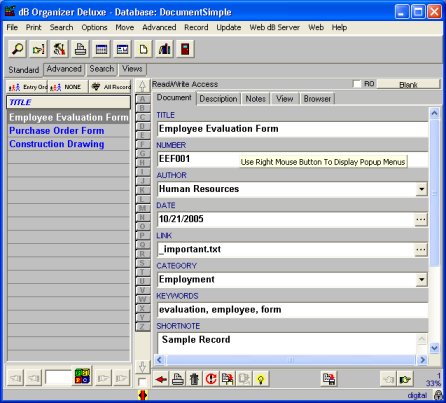446x403 pixels.
Task: Click in the NUMBER field EEF001
Action: 292,159
